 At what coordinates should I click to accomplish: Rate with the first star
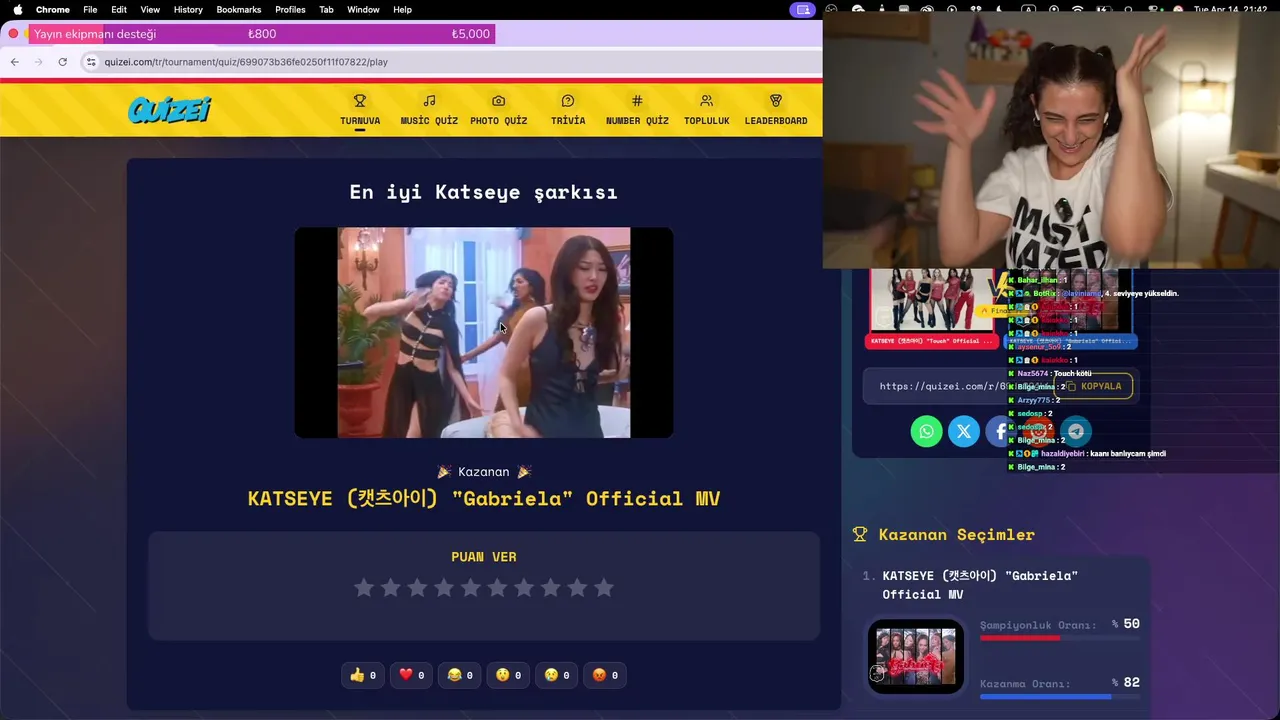pyautogui.click(x=364, y=588)
